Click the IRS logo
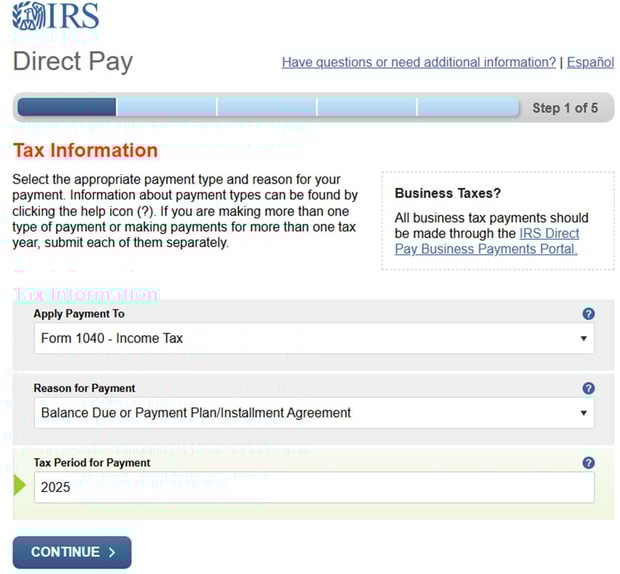This screenshot has height=574, width=620. [x=56, y=17]
